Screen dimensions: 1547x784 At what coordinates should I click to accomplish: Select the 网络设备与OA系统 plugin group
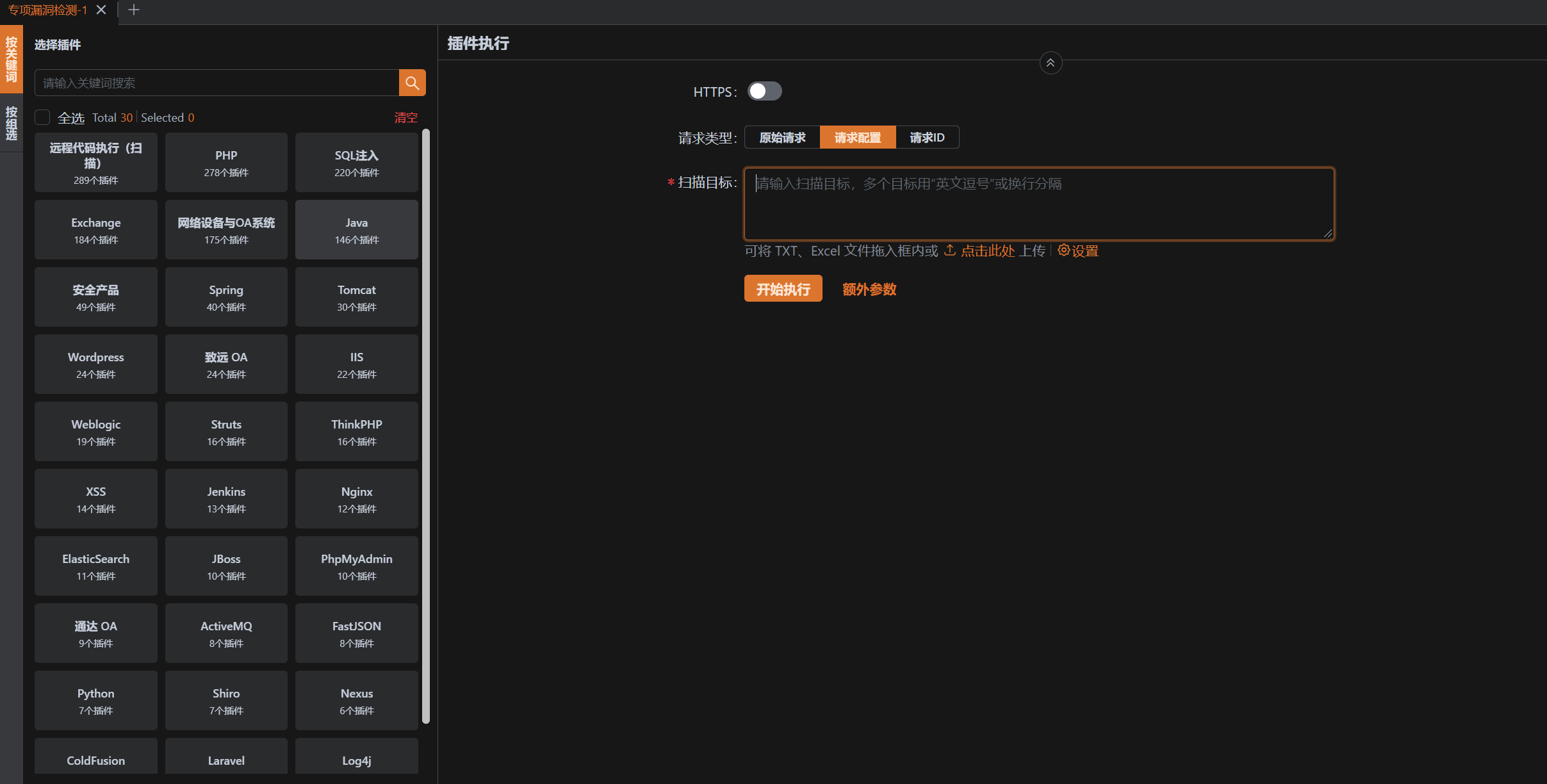[x=226, y=230]
